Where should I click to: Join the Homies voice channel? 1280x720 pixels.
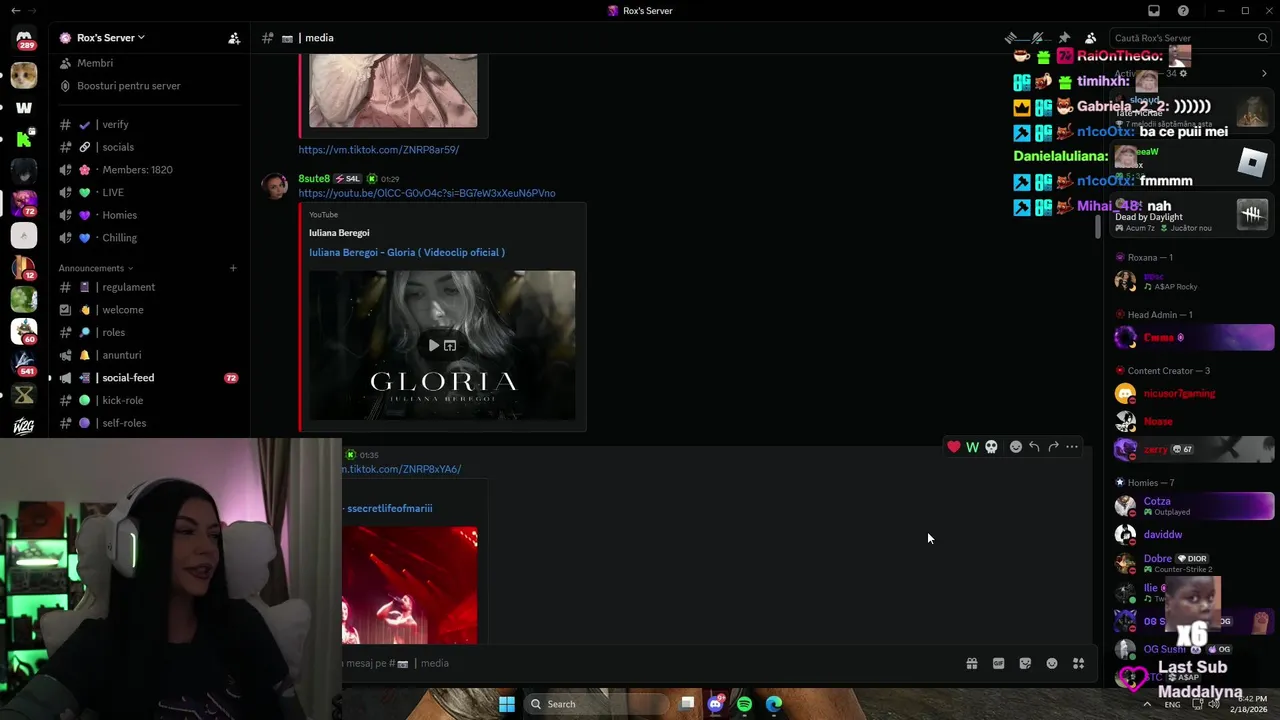tap(150, 215)
